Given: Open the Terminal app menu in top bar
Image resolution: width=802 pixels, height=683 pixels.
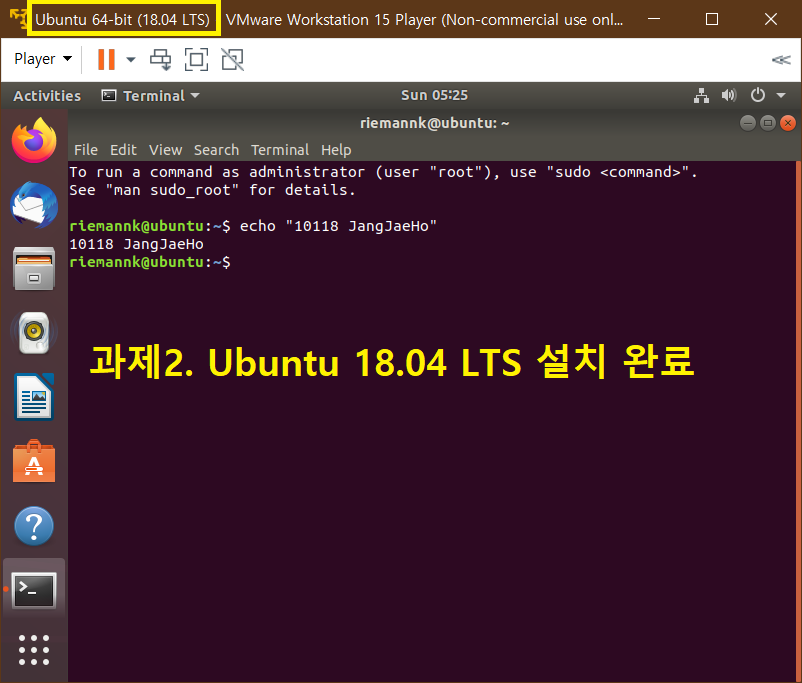Looking at the screenshot, I should 151,96.
